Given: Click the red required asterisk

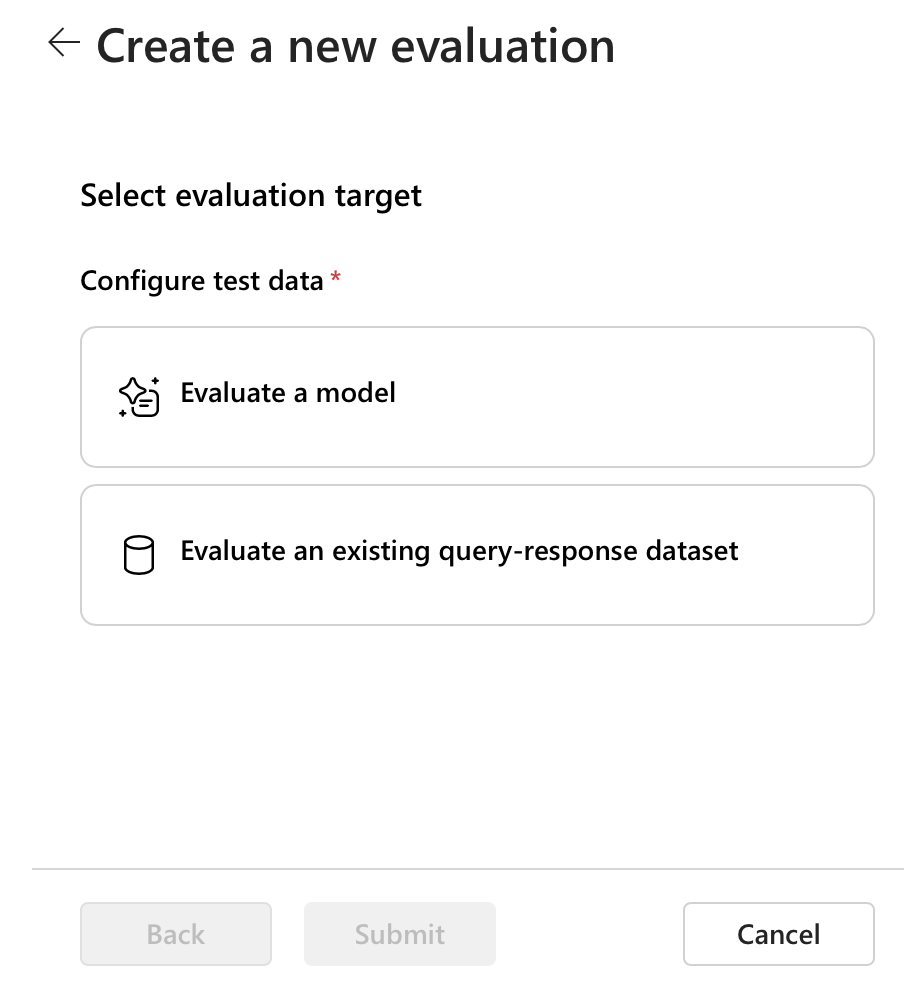Looking at the screenshot, I should [x=336, y=281].
